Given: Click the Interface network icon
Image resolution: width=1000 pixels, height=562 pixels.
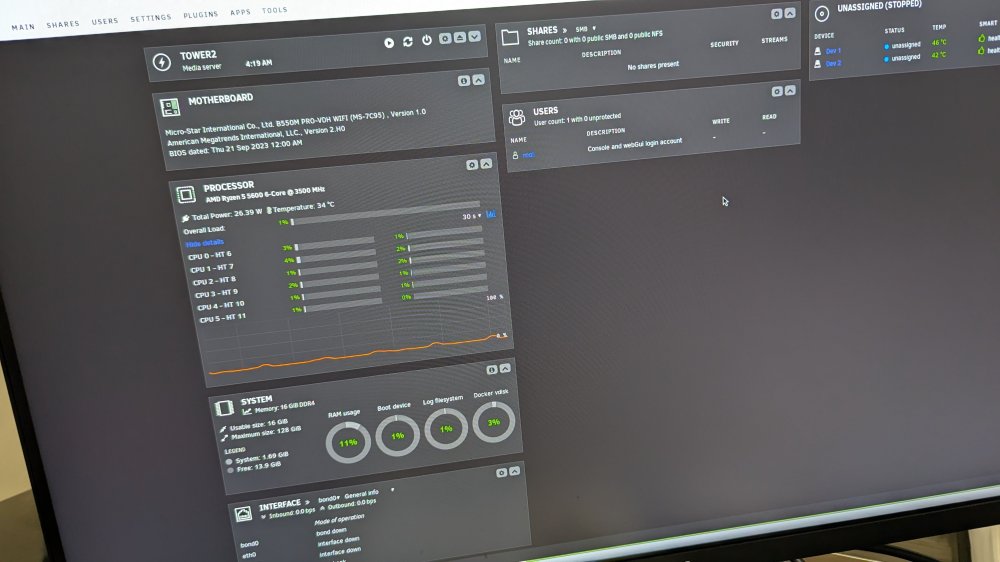Looking at the screenshot, I should 243,514.
